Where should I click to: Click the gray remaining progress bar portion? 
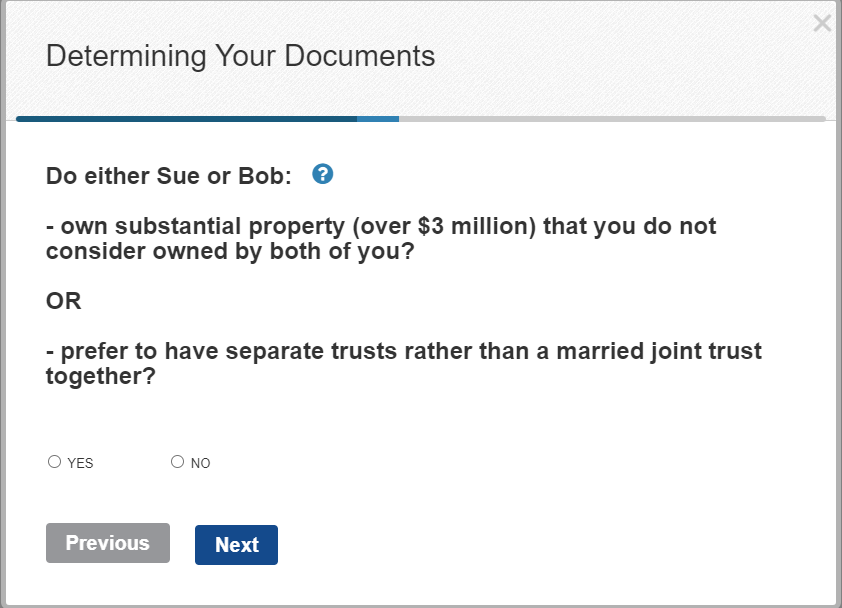tap(612, 119)
